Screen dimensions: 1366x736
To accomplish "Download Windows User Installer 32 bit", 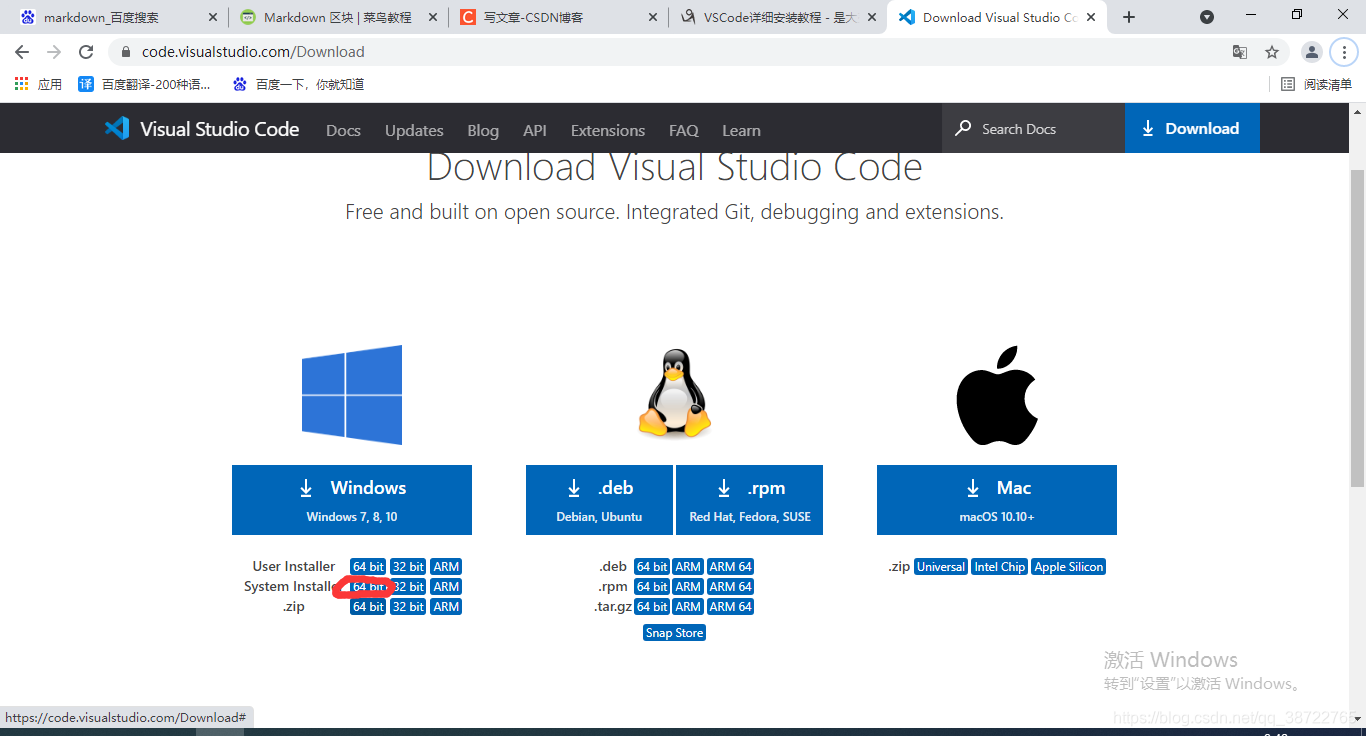I will 408,567.
